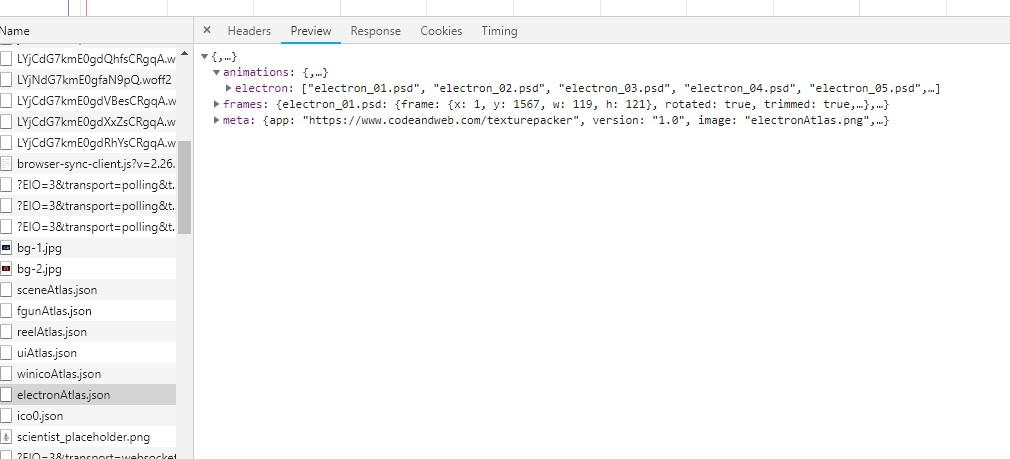Select bg-1.jpg request row
Viewport: 1010px width, 459px height.
pyautogui.click(x=88, y=248)
